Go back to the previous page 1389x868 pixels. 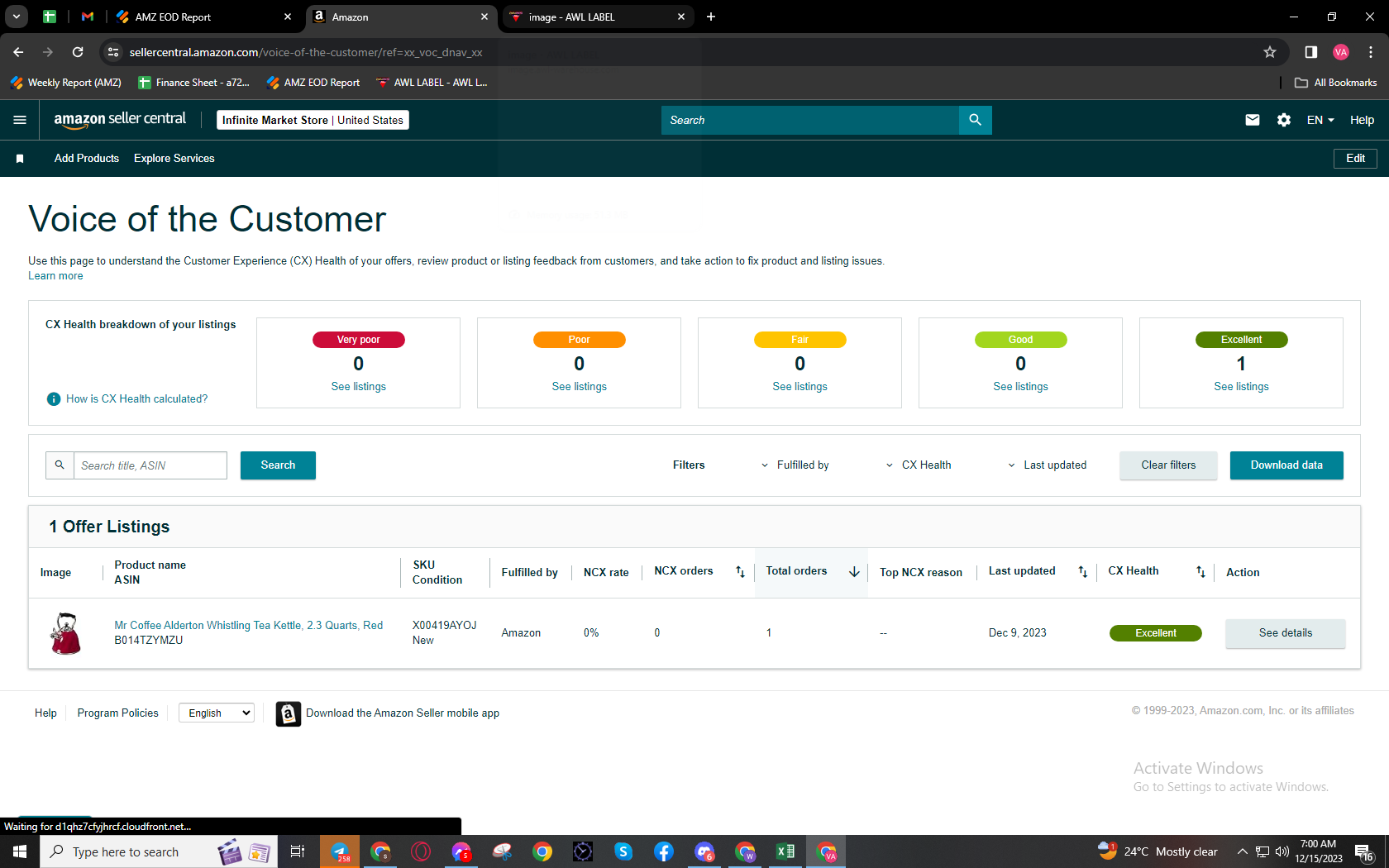(x=18, y=52)
